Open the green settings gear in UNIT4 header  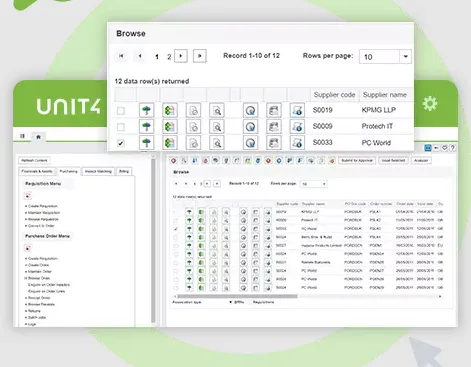(430, 104)
